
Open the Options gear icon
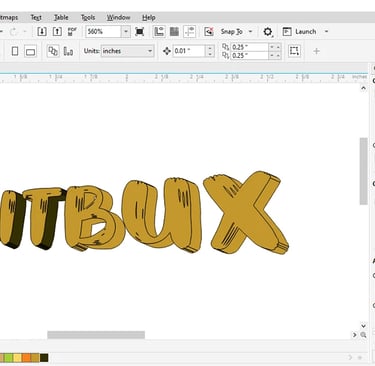tap(268, 32)
